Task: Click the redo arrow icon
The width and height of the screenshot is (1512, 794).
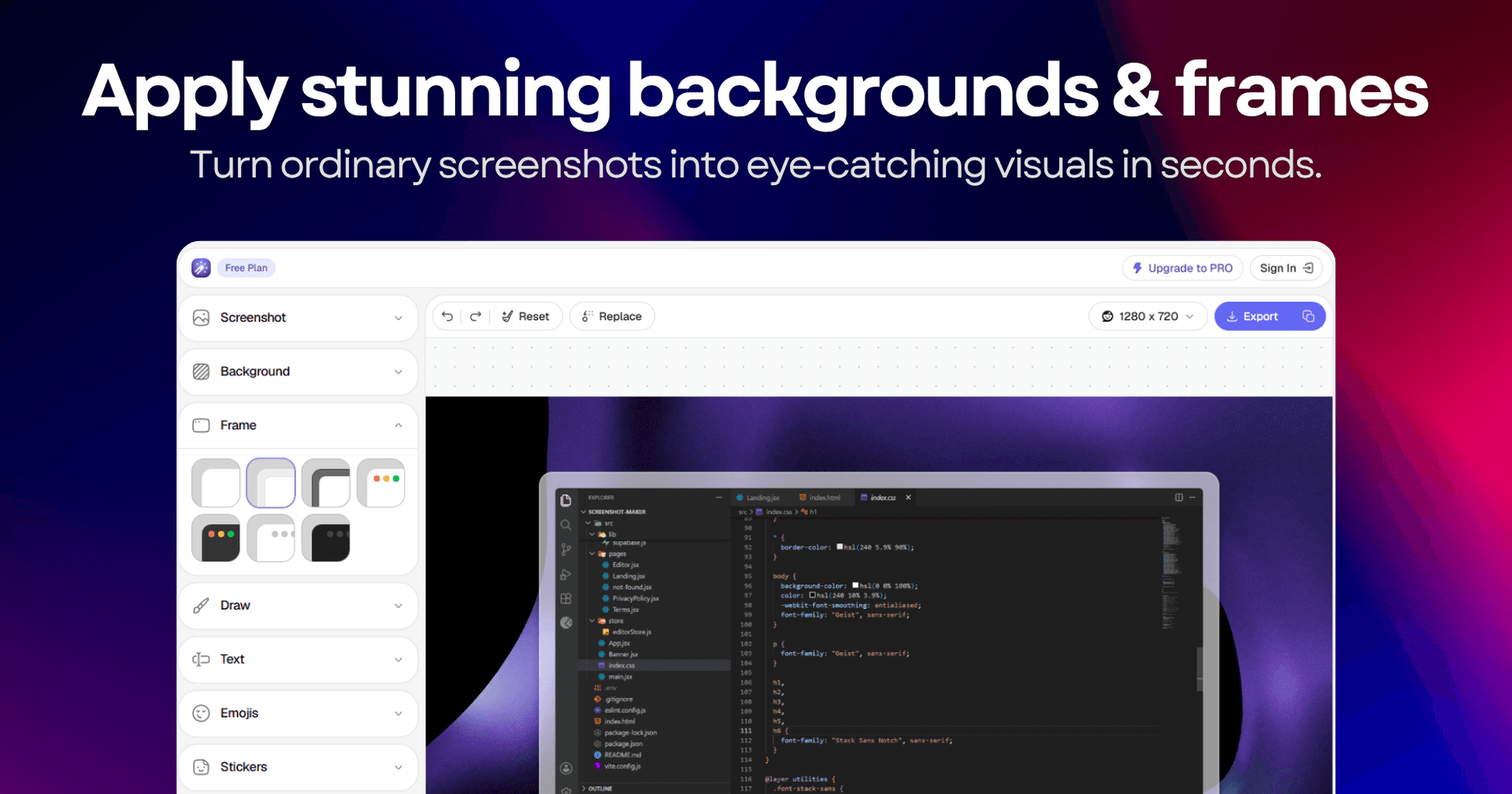Action: 476,317
